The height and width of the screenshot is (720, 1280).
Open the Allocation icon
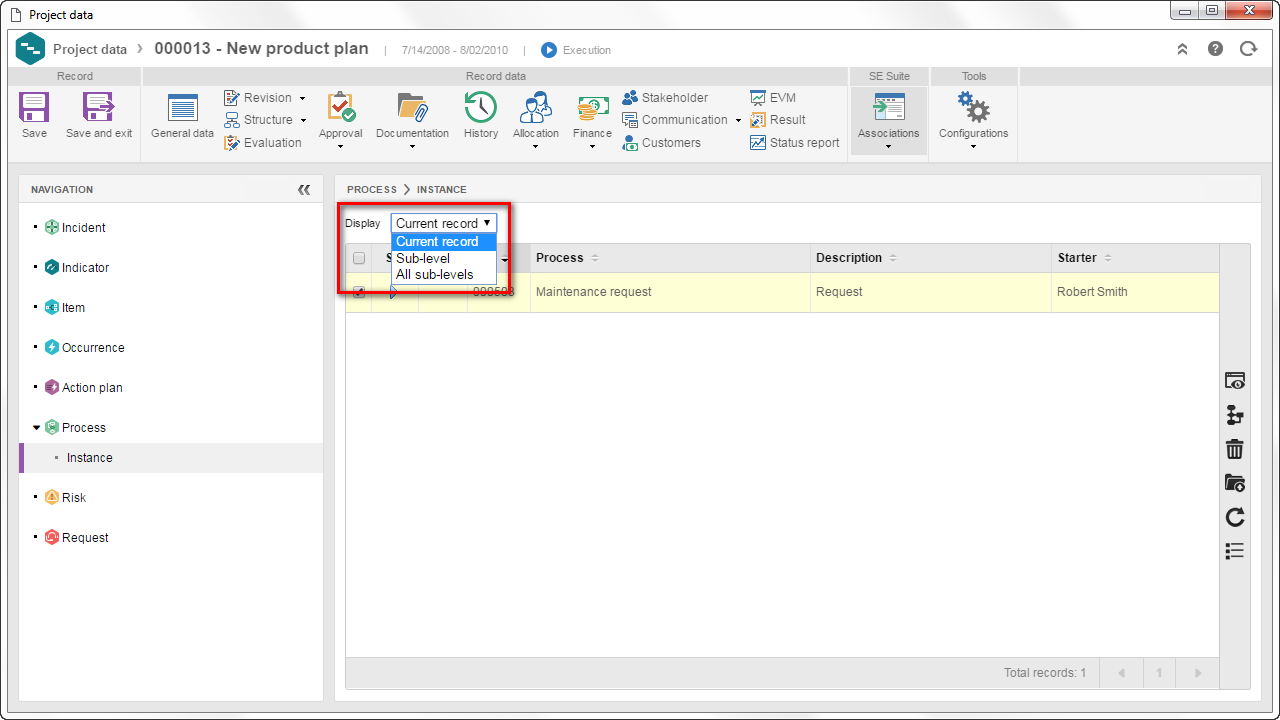click(536, 107)
